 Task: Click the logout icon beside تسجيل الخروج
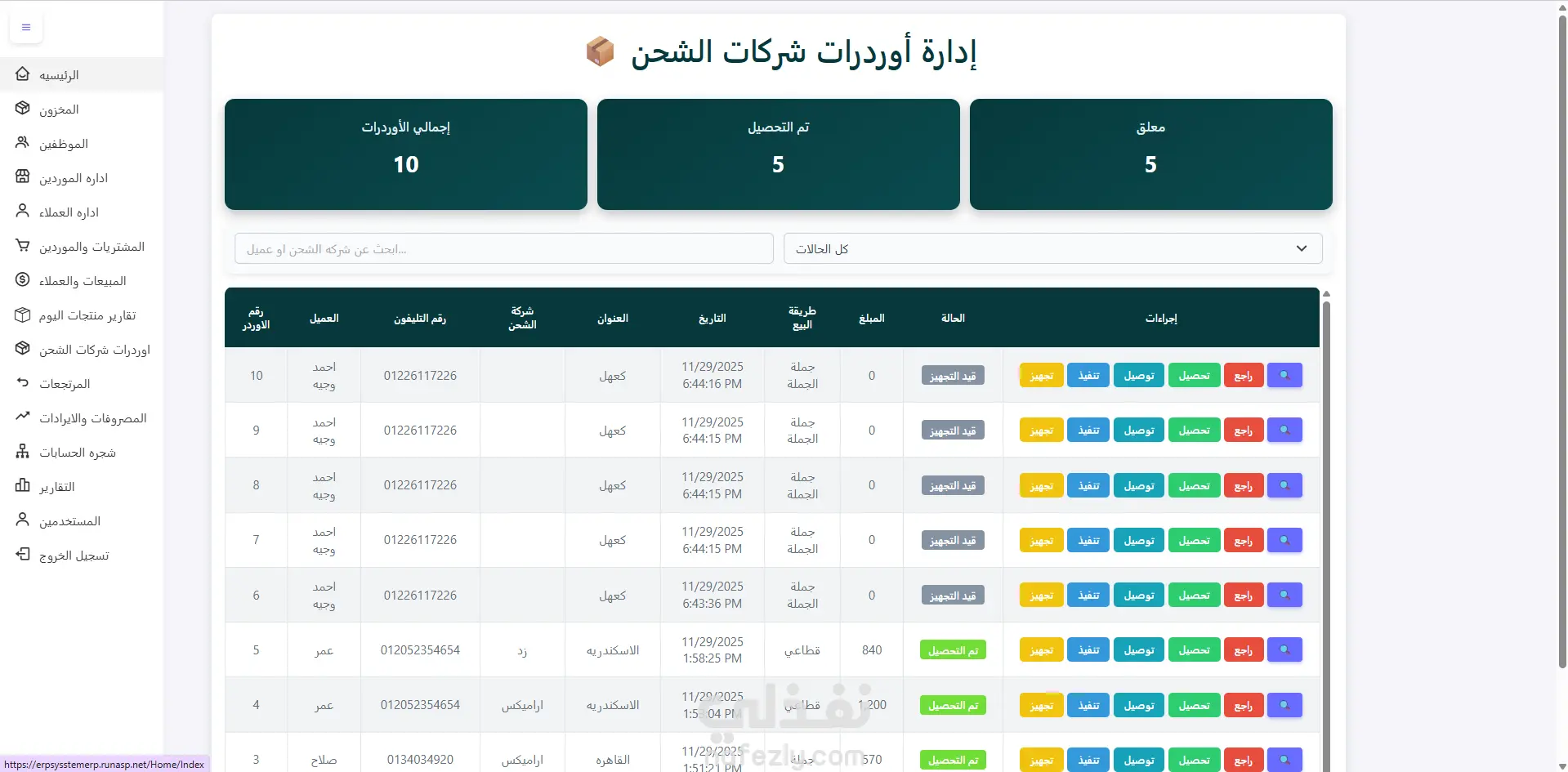23,555
